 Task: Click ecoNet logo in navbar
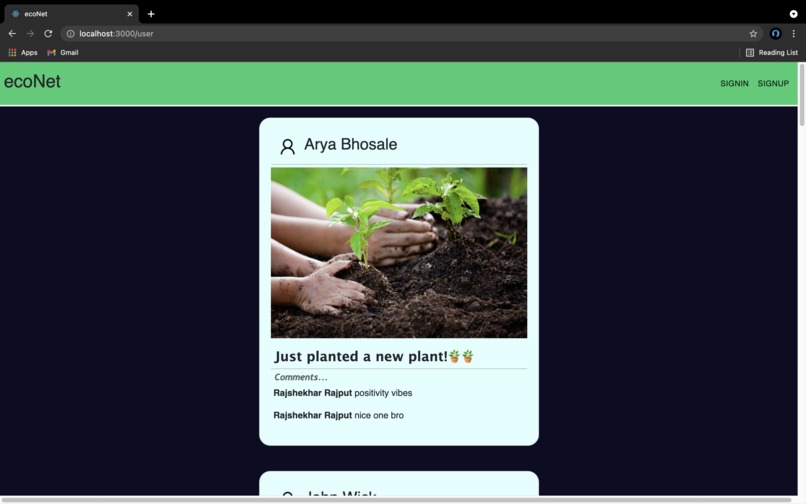pos(32,81)
